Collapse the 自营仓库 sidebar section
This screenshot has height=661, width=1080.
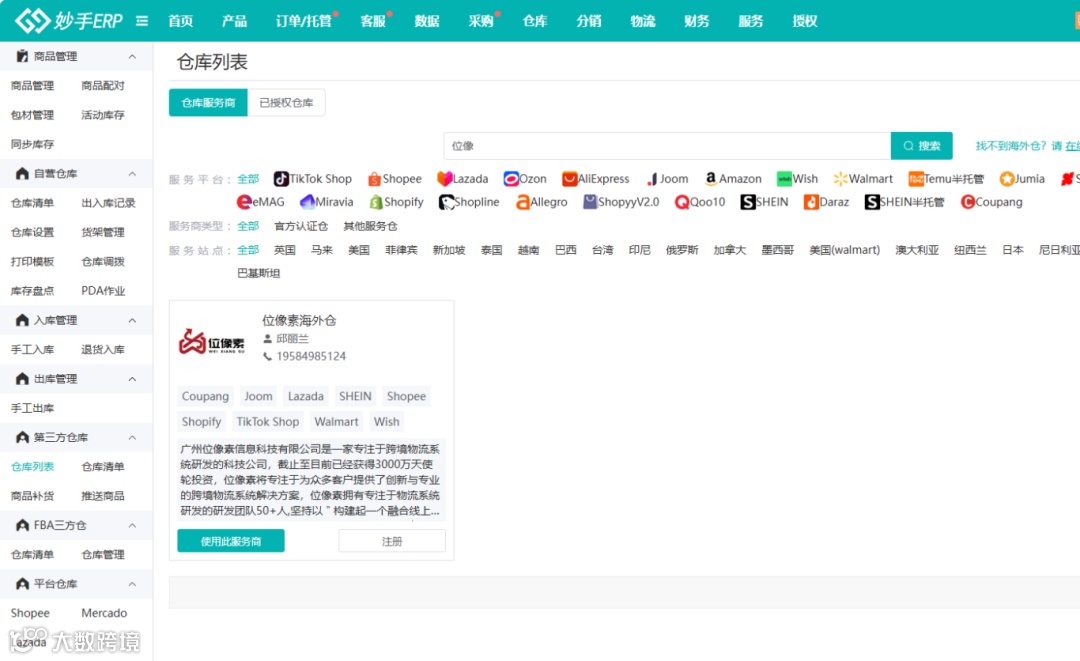[132, 174]
